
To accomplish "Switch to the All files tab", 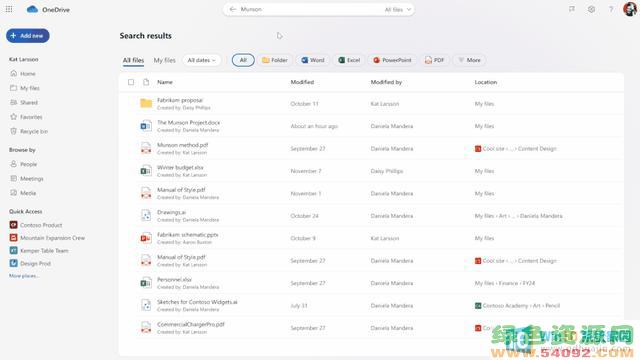I will pyautogui.click(x=133, y=60).
